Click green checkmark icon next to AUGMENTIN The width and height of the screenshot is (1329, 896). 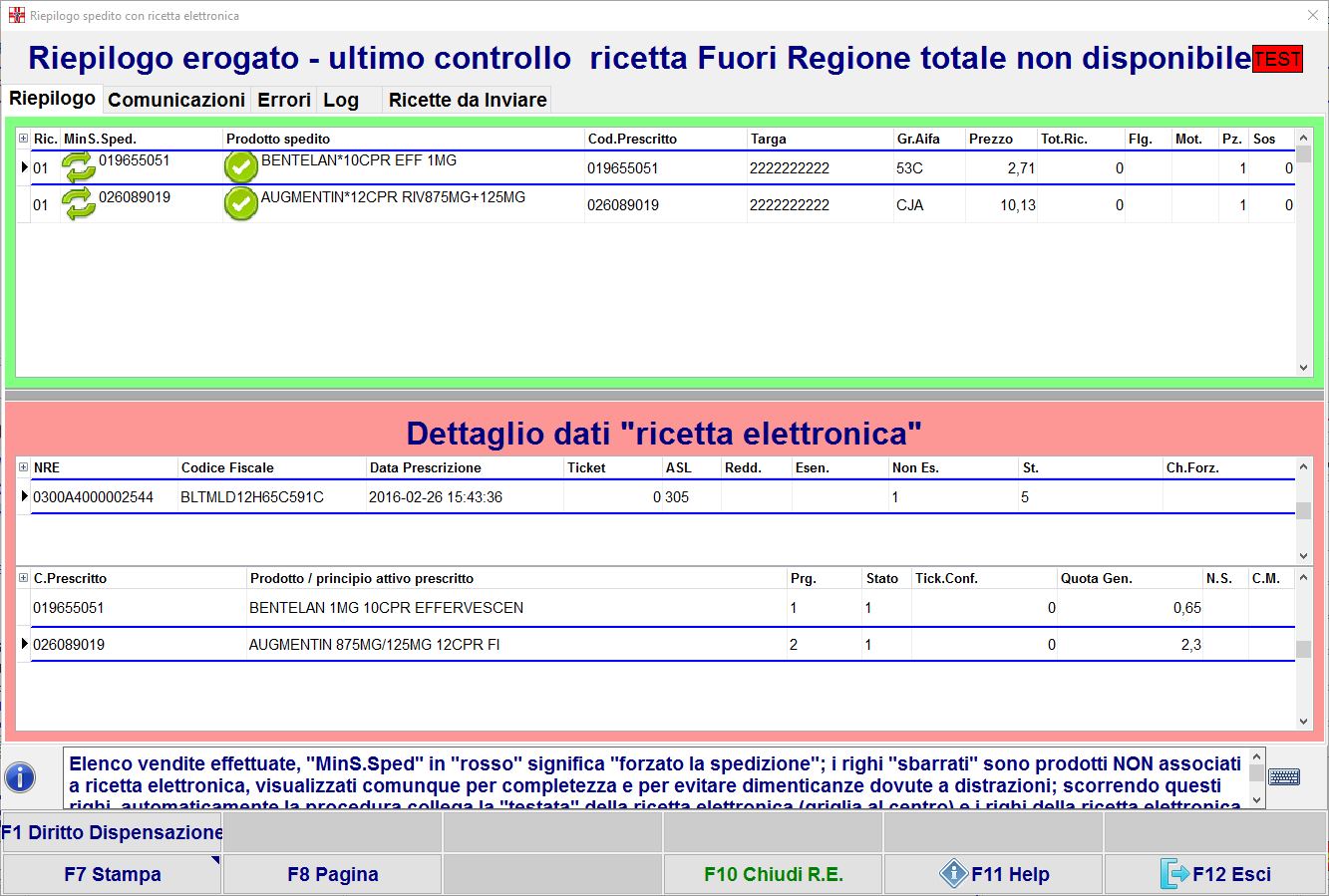pyautogui.click(x=241, y=204)
